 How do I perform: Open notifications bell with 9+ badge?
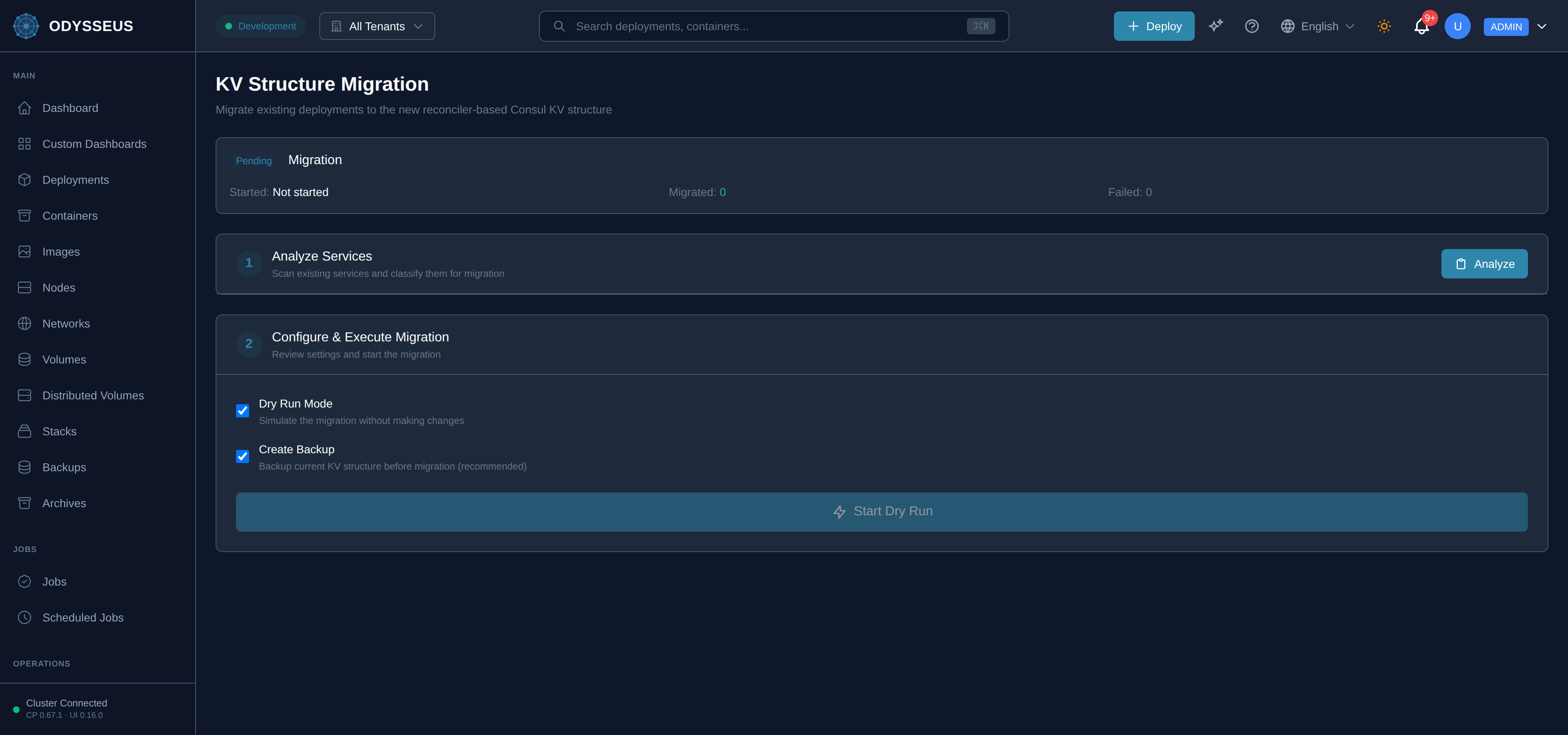tap(1421, 26)
